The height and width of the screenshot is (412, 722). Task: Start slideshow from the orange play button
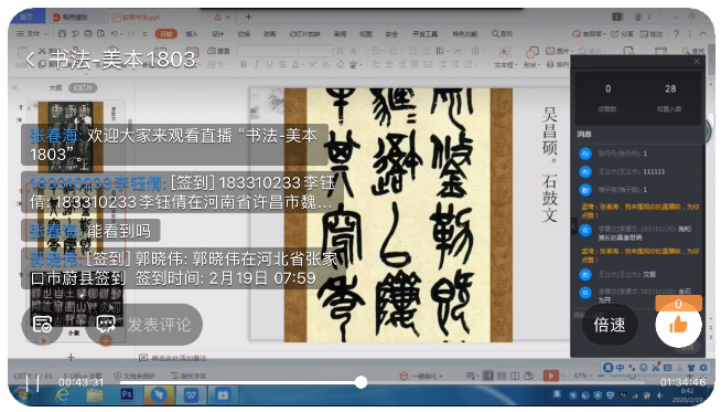tap(551, 376)
